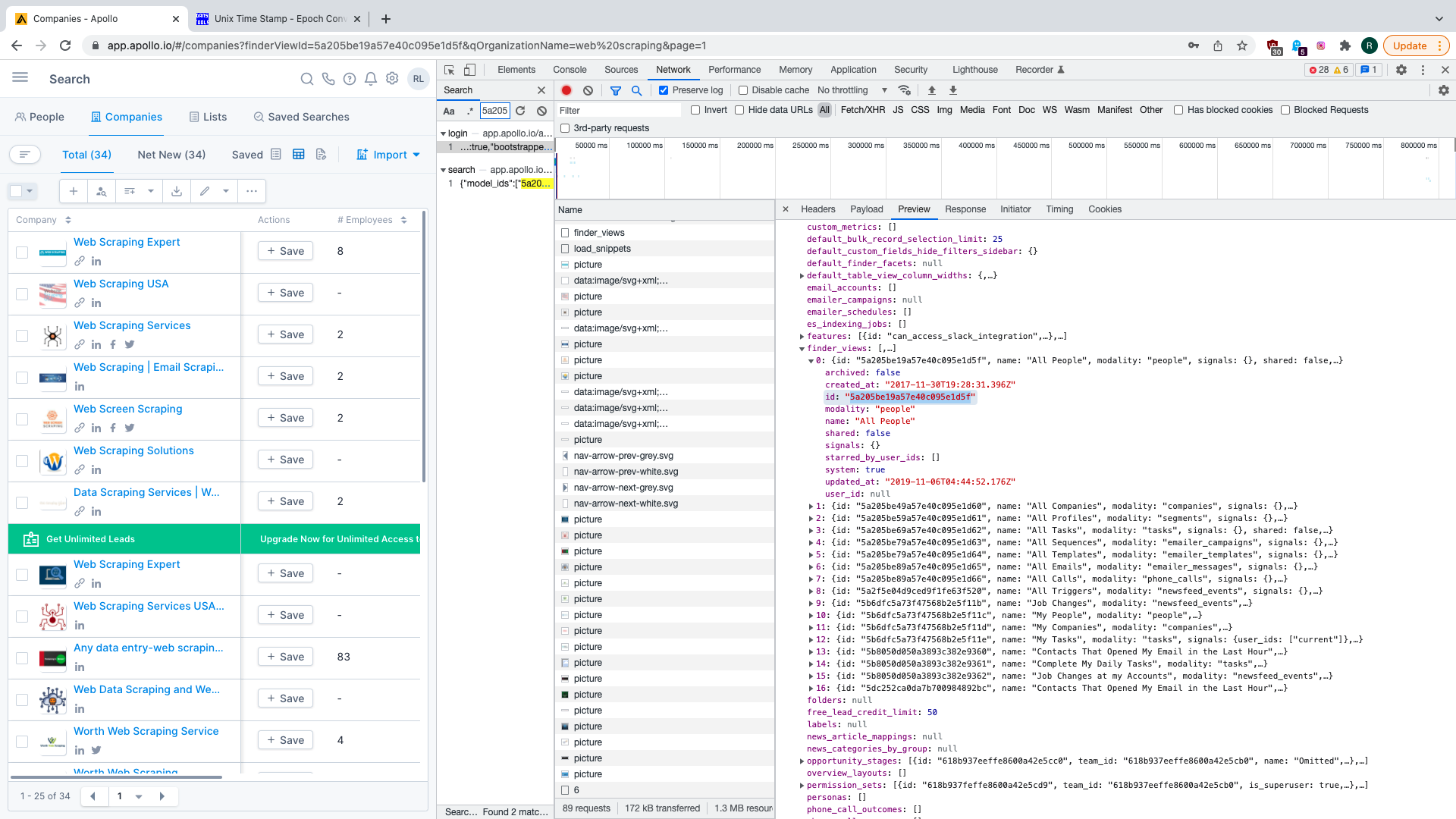
Task: Open Web Screen Scraping company link
Action: click(x=127, y=409)
